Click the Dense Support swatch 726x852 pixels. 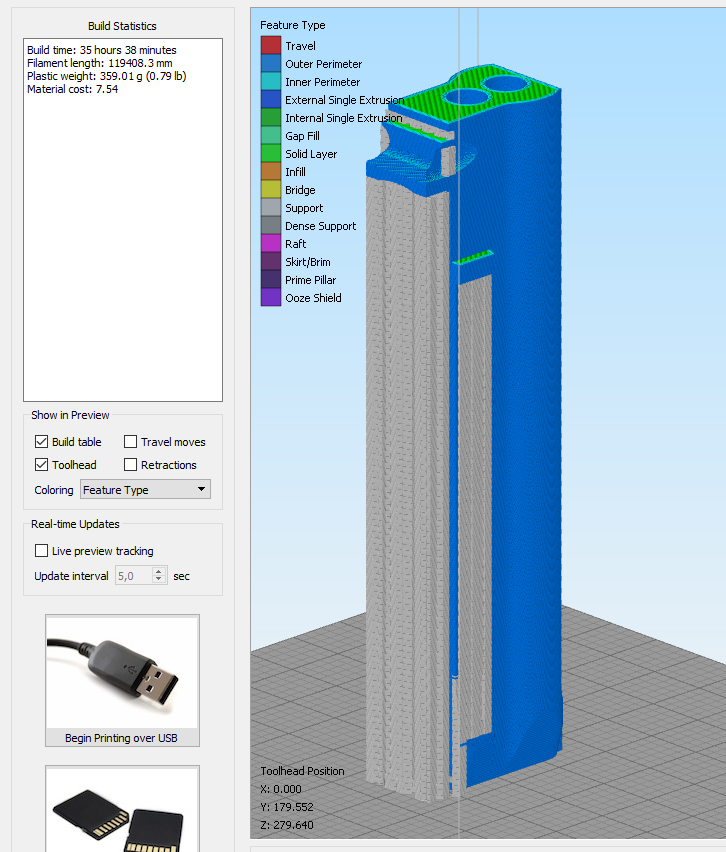(x=271, y=225)
